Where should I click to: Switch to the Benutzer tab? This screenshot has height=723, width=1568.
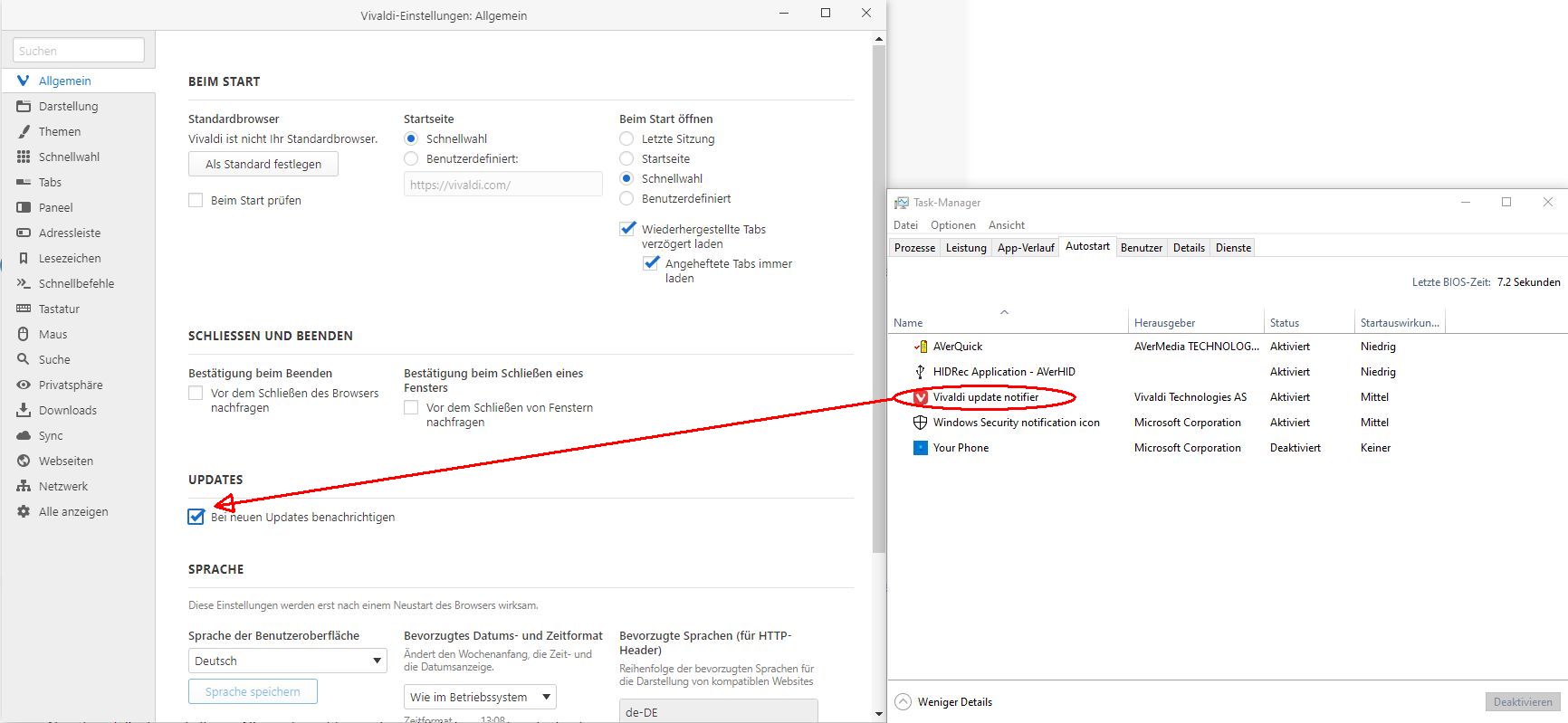point(1142,248)
